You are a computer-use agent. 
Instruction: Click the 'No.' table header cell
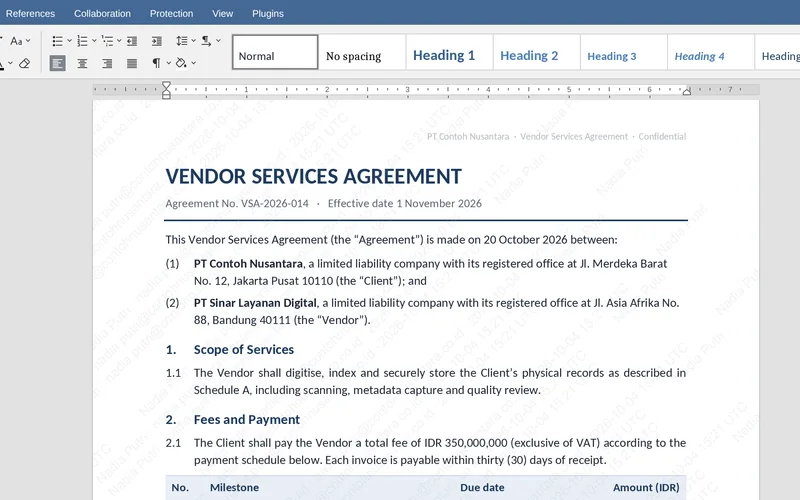pos(180,488)
